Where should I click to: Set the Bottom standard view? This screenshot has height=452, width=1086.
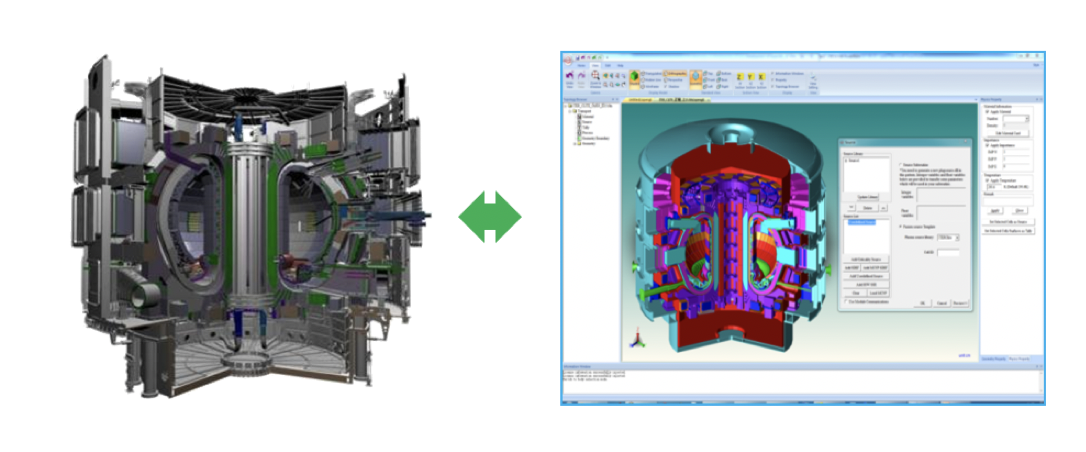(x=724, y=73)
